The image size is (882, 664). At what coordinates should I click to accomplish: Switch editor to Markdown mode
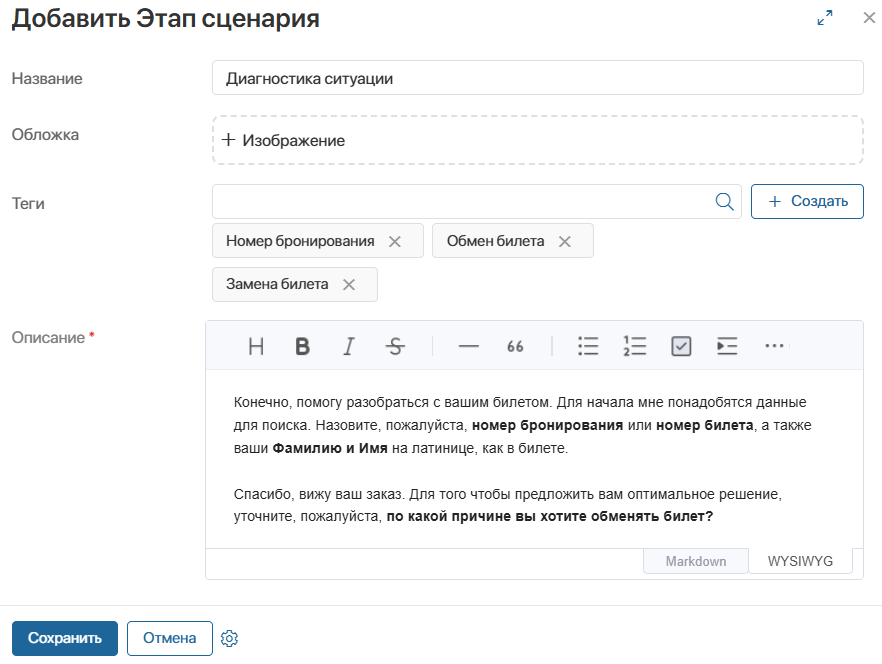(x=696, y=561)
